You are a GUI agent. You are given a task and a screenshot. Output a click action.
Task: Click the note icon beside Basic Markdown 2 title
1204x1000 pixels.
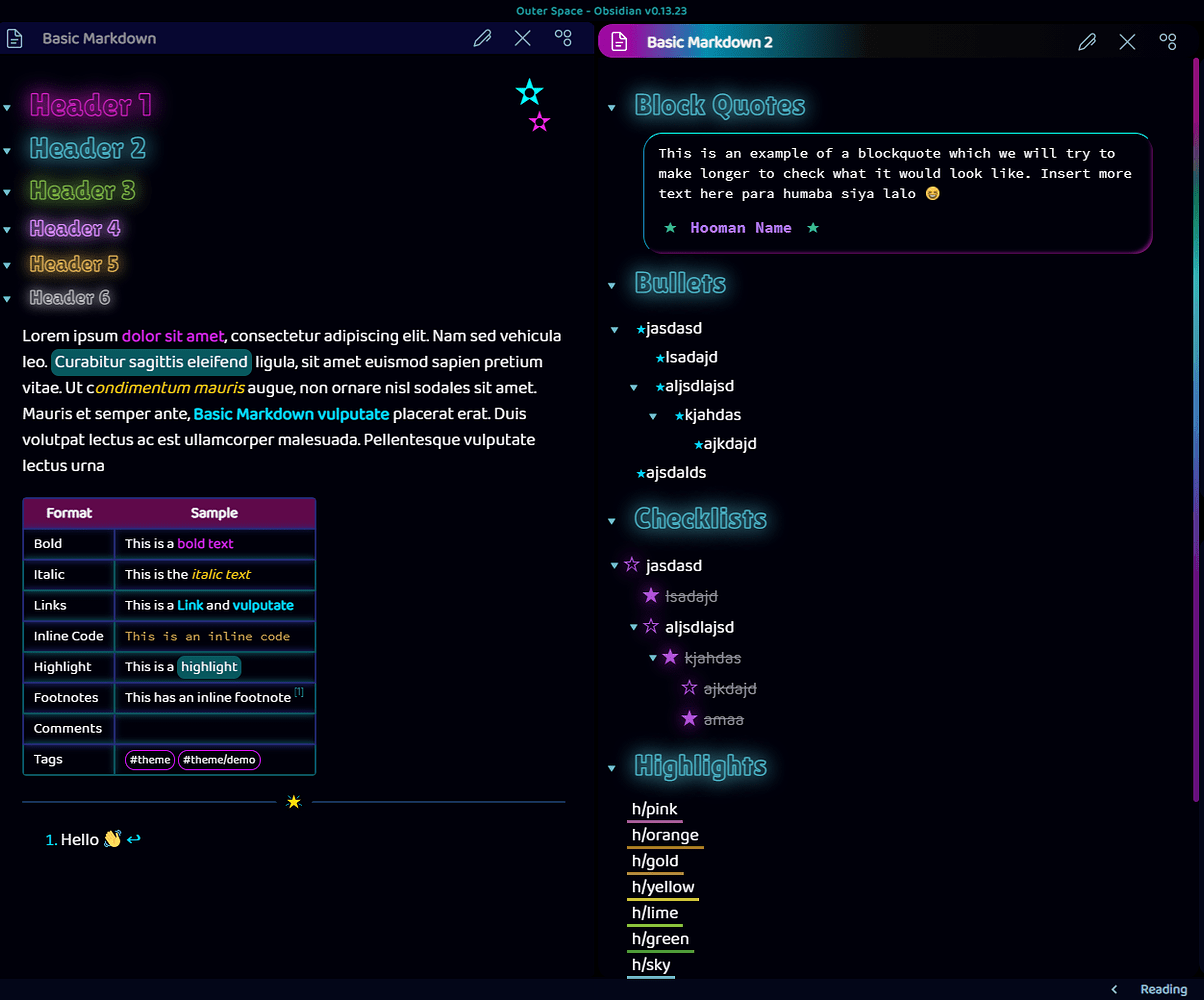point(620,42)
